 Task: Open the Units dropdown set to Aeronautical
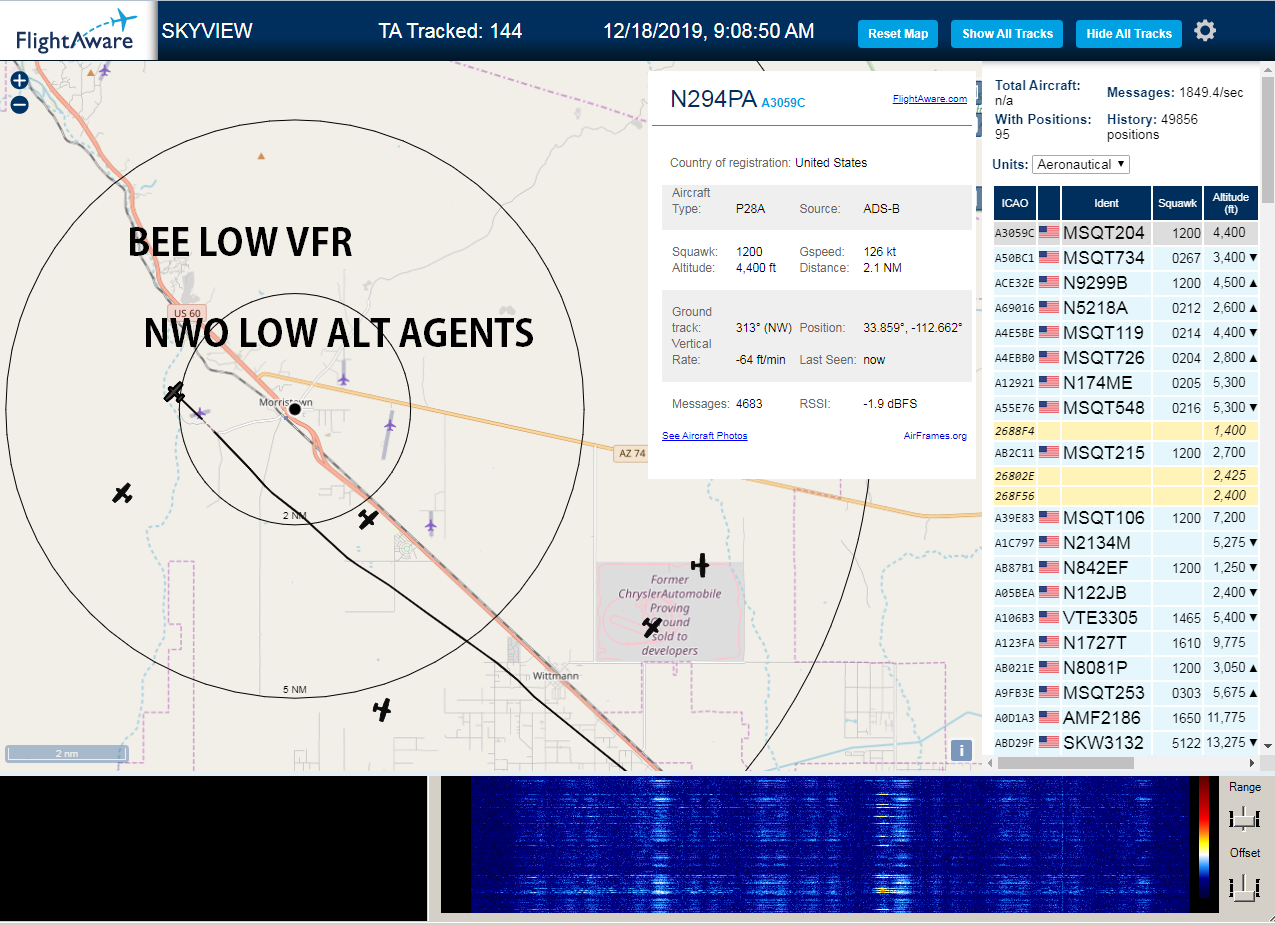click(1081, 164)
